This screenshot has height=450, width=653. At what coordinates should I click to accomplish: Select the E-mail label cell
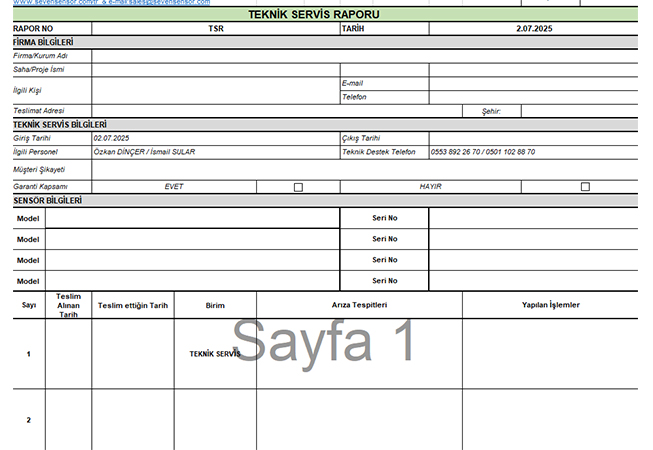tap(384, 84)
